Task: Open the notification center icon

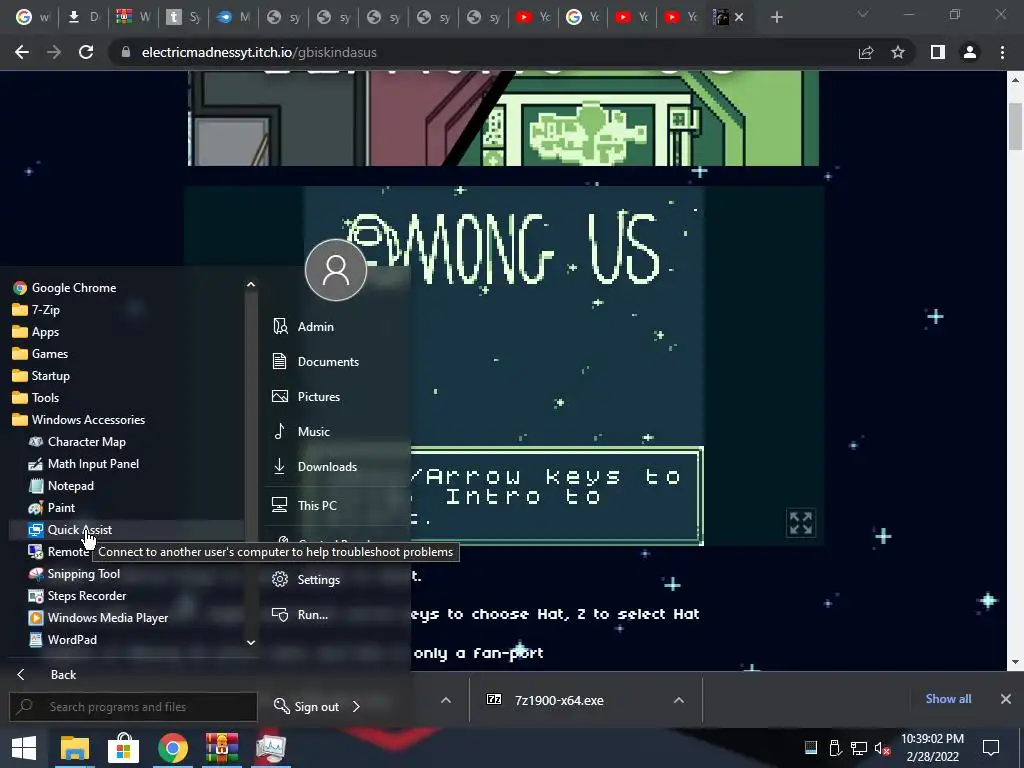Action: pos(991,748)
